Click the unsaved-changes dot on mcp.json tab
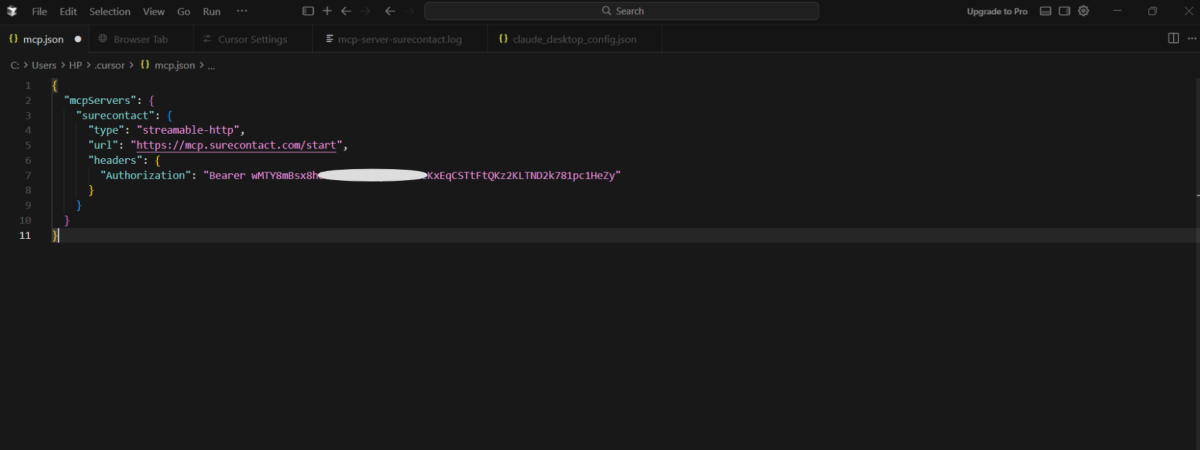The width and height of the screenshot is (1200, 450). point(78,39)
